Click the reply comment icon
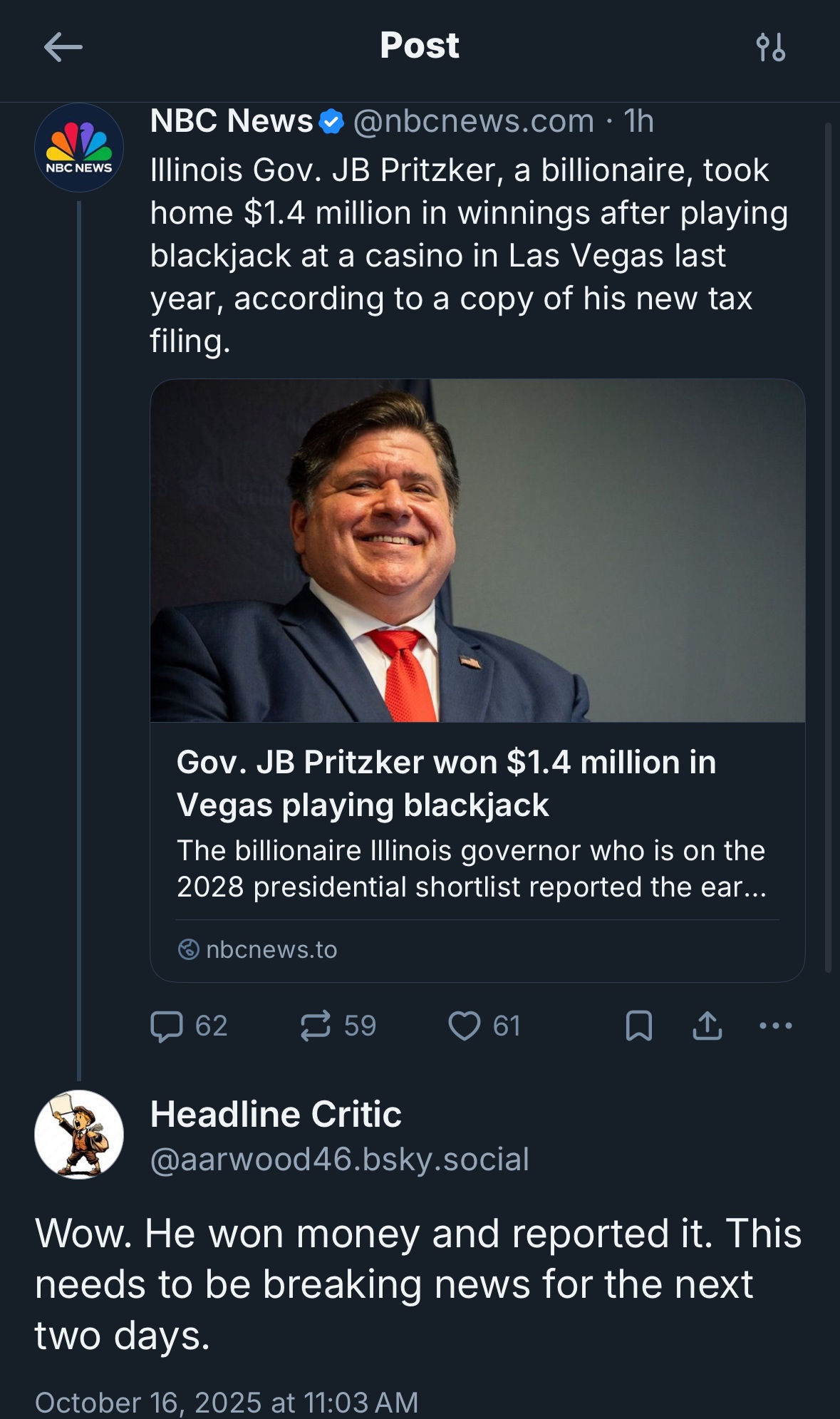Image resolution: width=840 pixels, height=1419 pixels. point(167,1026)
